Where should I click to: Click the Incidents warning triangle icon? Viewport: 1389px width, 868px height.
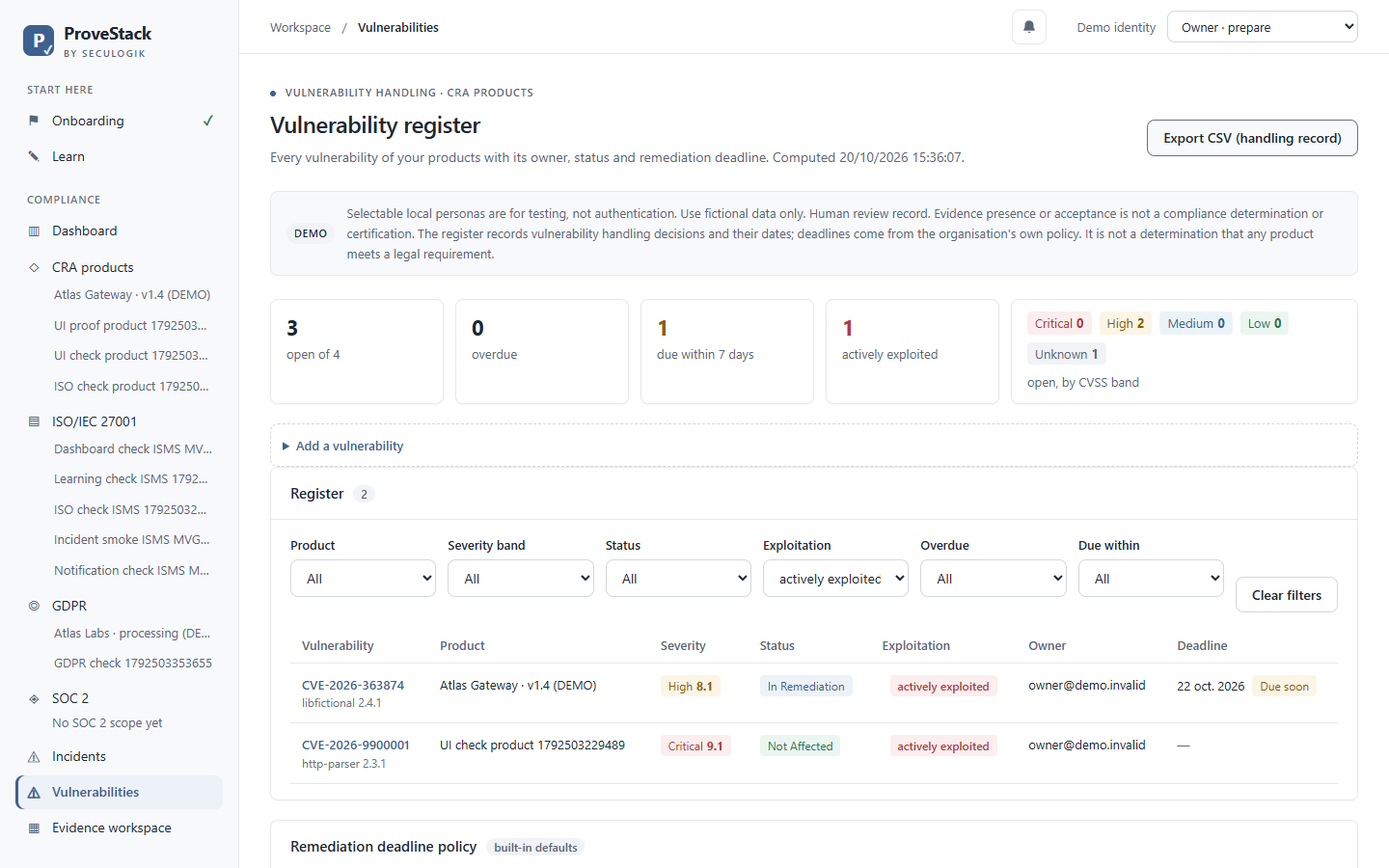click(34, 757)
